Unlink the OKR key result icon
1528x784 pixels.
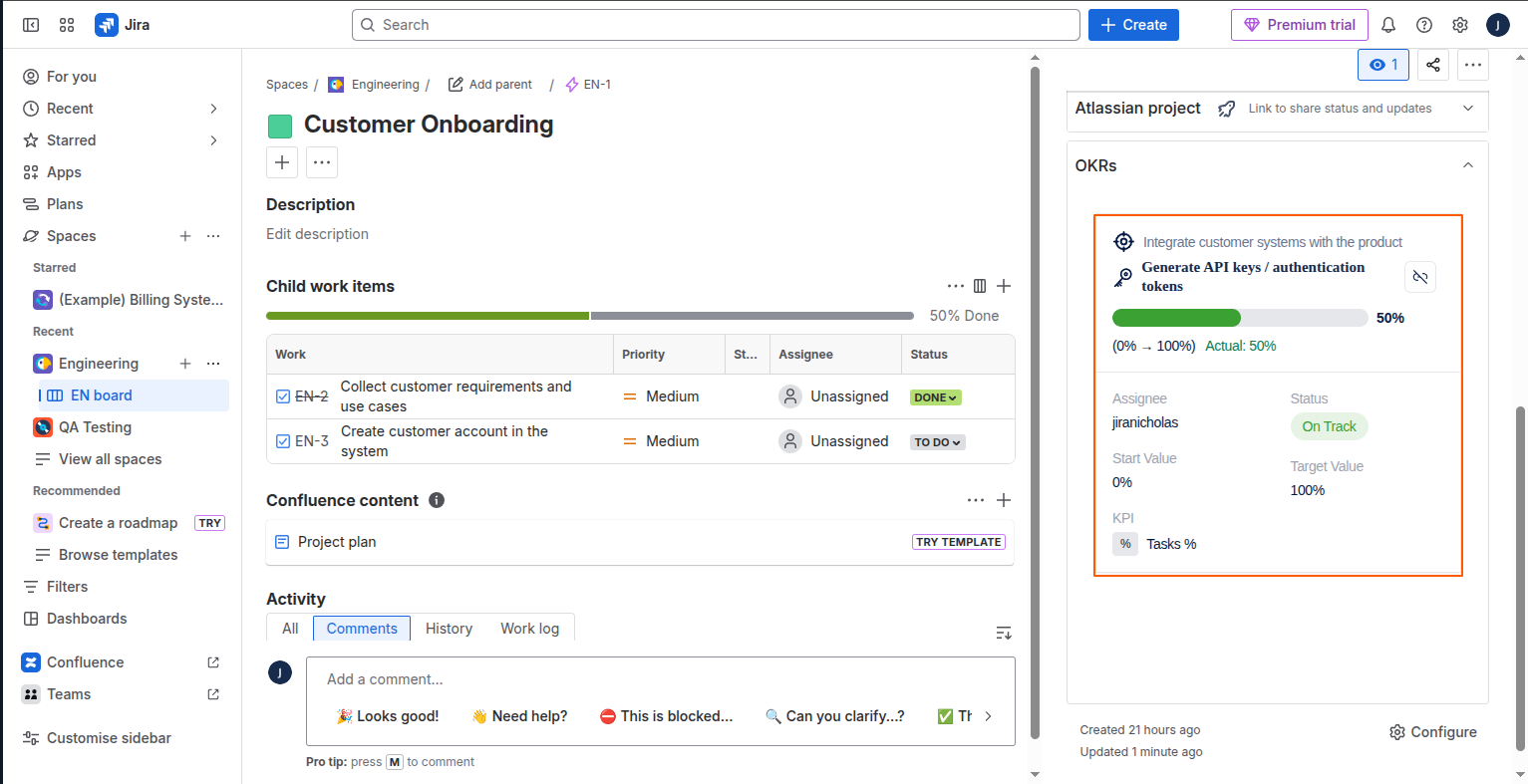(1420, 277)
